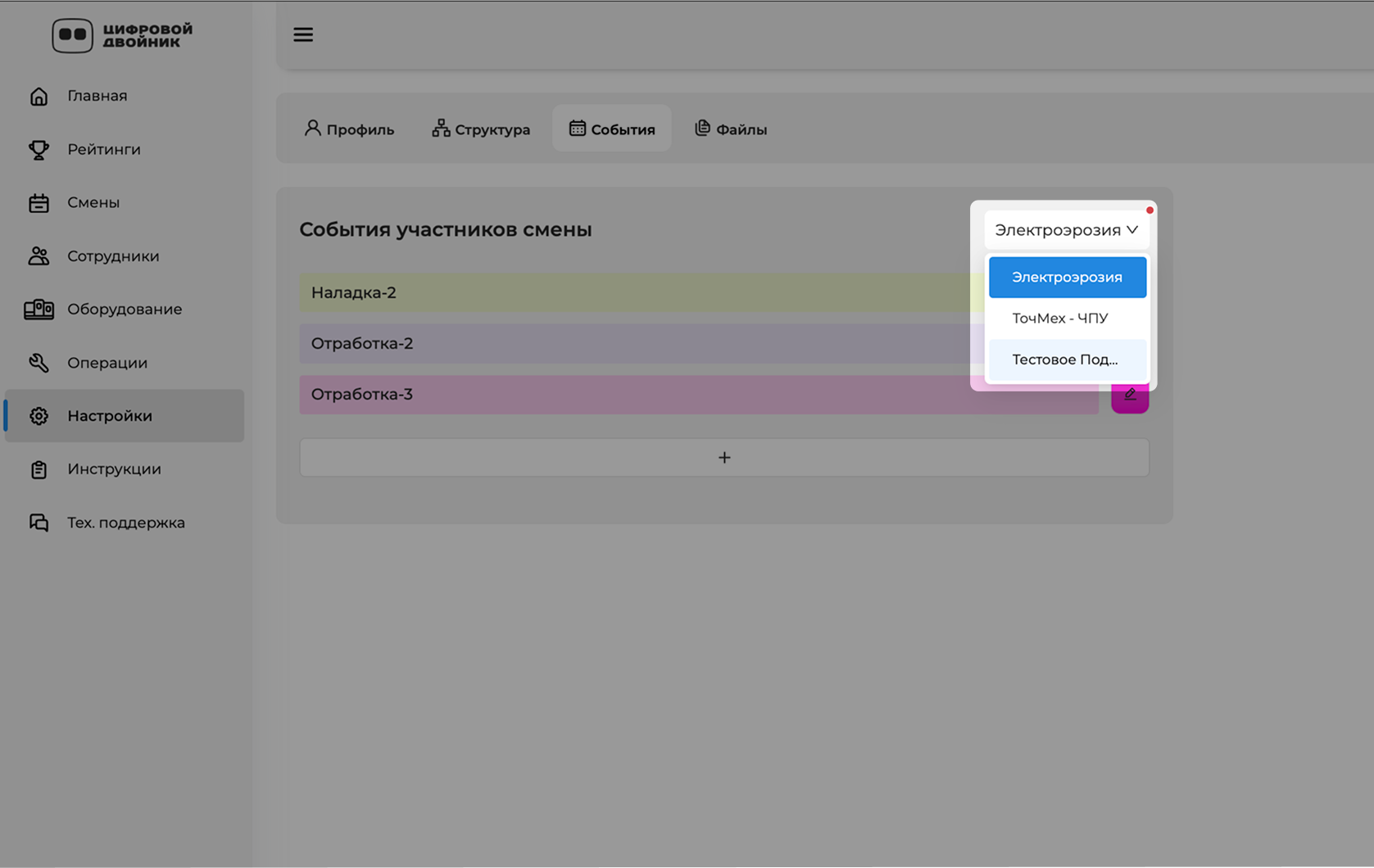1374x868 pixels.
Task: Click the Цифровой Двойник logo
Action: click(123, 35)
